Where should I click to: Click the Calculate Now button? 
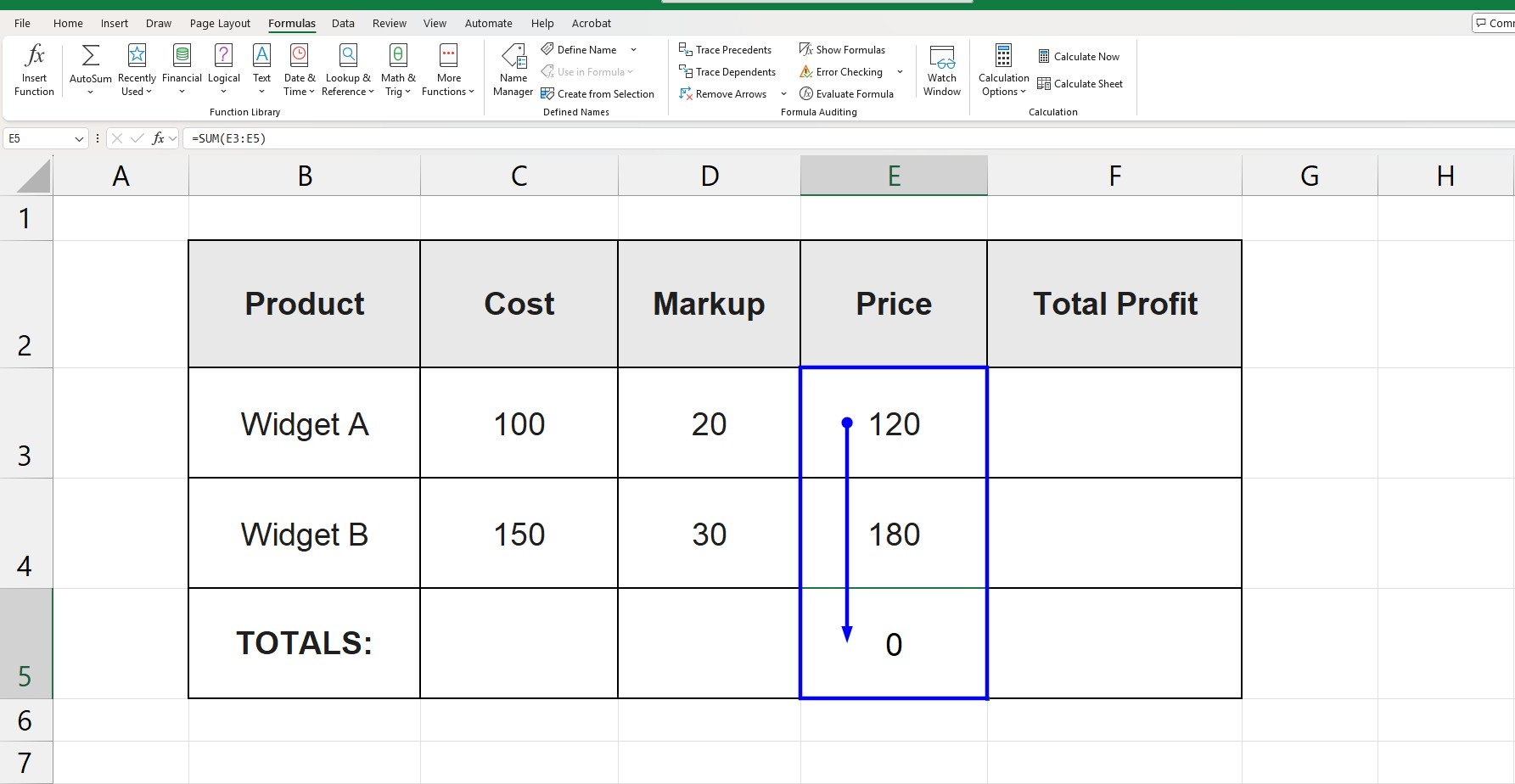1079,56
